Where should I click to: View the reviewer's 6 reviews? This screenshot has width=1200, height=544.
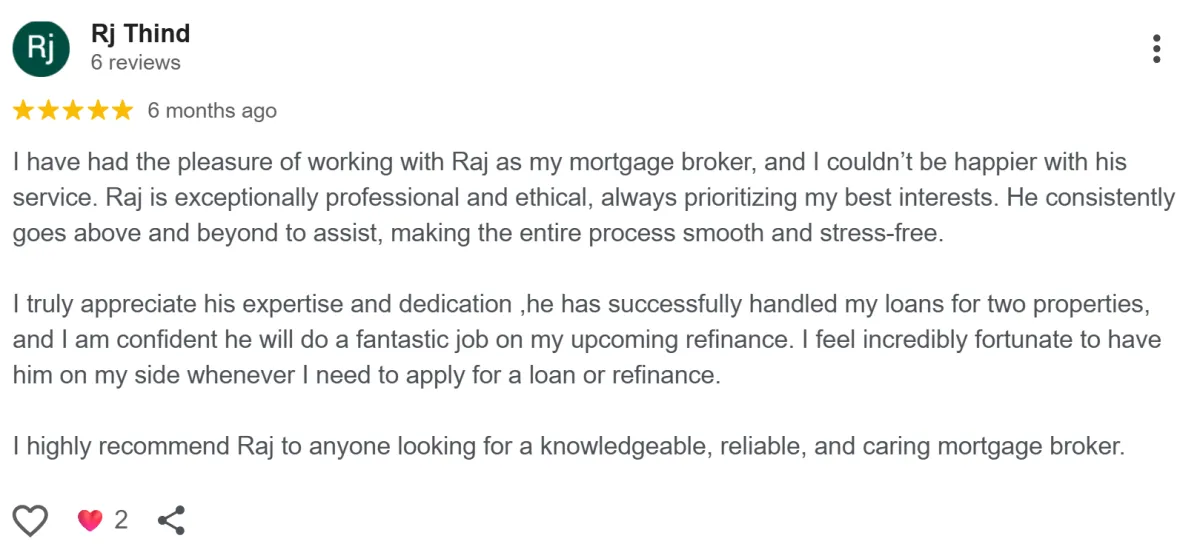(x=135, y=63)
